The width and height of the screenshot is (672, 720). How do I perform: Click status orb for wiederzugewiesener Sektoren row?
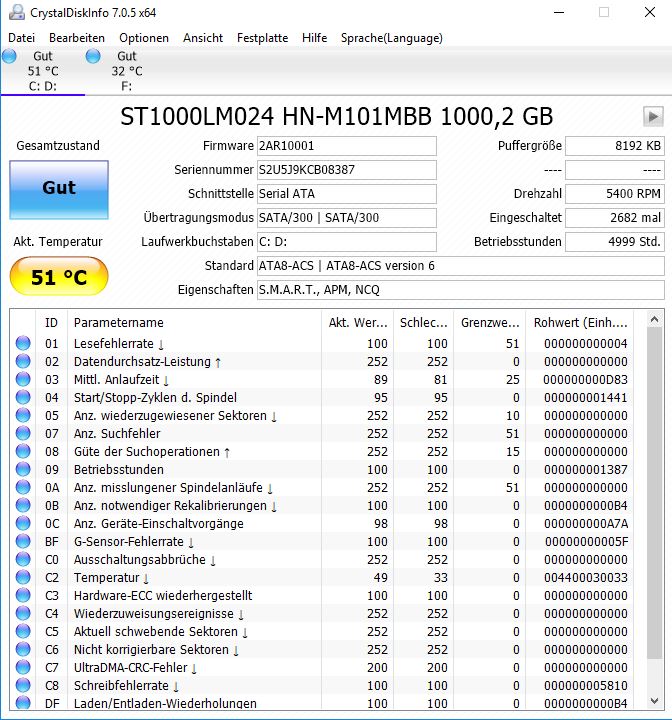[x=23, y=415]
